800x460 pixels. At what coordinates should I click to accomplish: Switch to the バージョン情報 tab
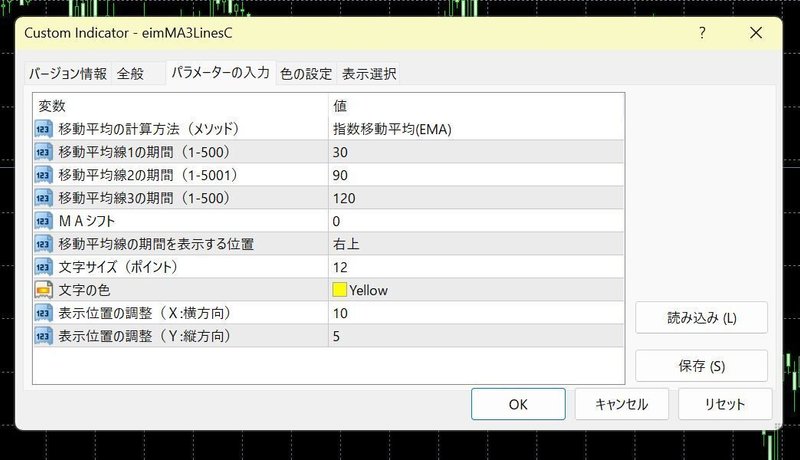pos(68,74)
